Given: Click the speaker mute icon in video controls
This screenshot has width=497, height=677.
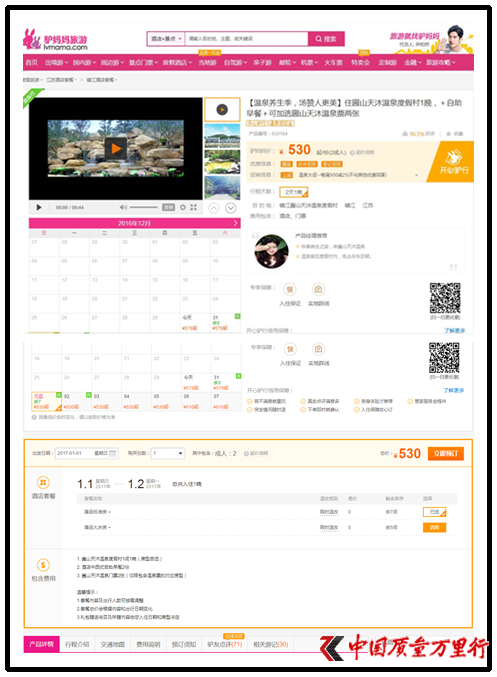Looking at the screenshot, I should coord(123,208).
